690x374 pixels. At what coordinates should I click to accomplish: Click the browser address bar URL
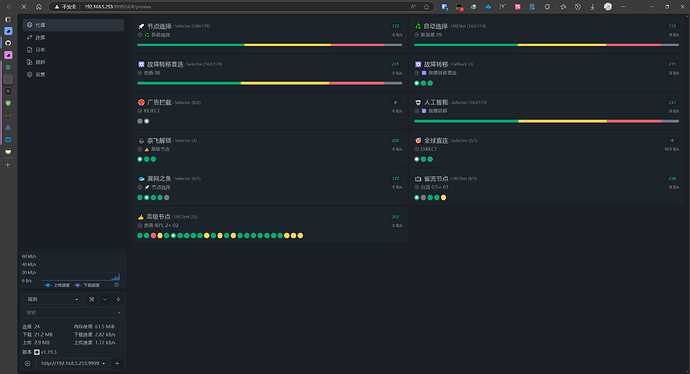click(x=118, y=7)
